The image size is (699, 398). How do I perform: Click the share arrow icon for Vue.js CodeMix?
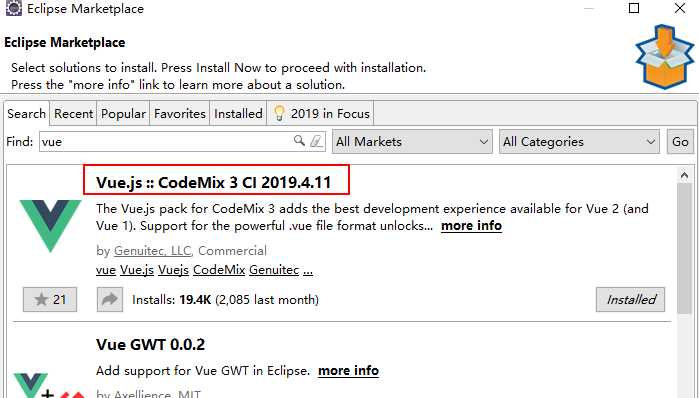[110, 299]
